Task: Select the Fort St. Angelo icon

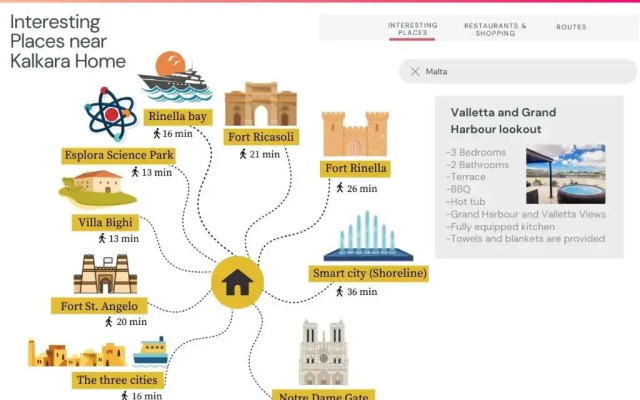Action: coord(105,272)
